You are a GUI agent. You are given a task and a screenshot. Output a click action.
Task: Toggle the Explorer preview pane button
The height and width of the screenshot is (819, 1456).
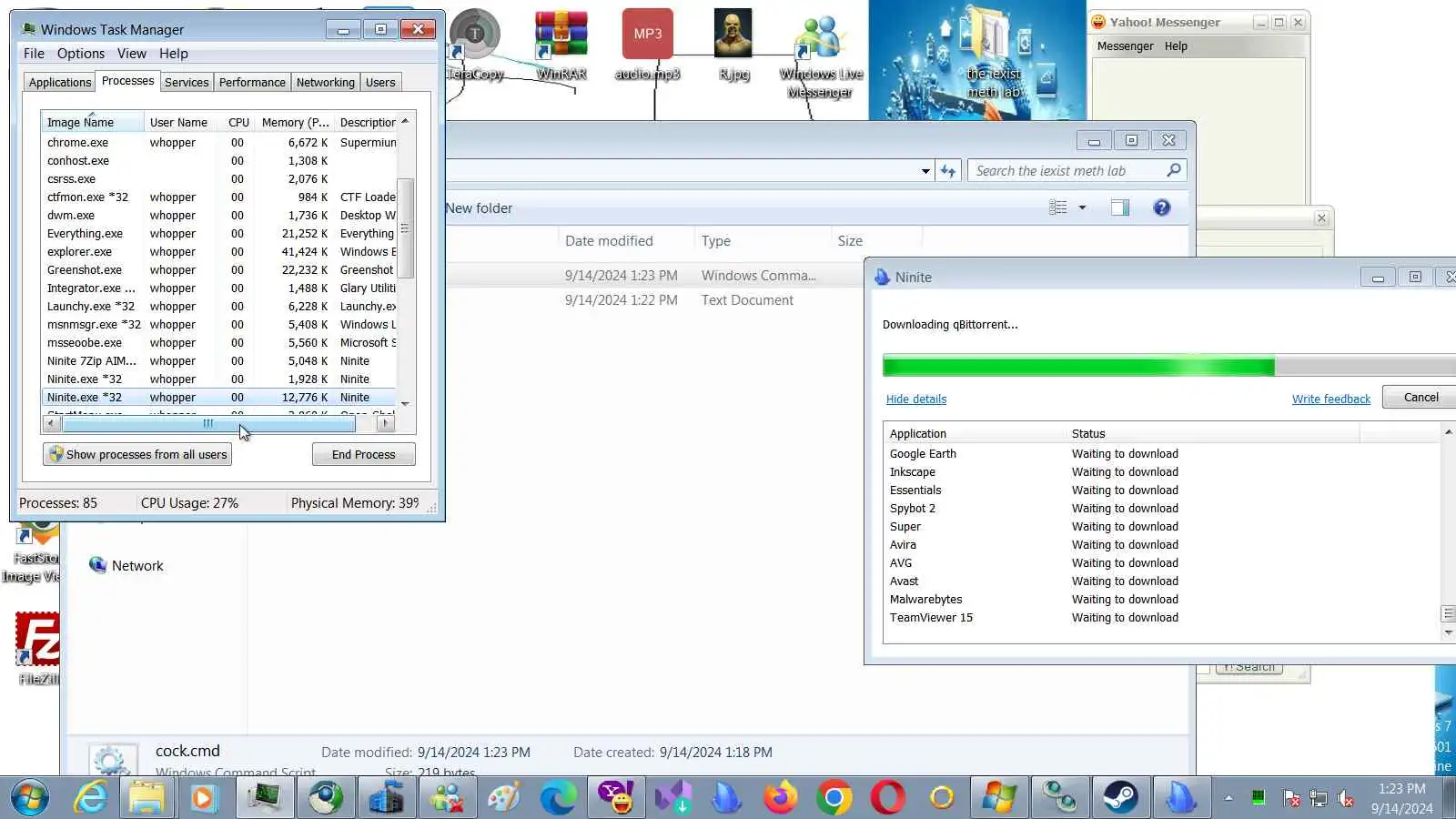[x=1119, y=207]
